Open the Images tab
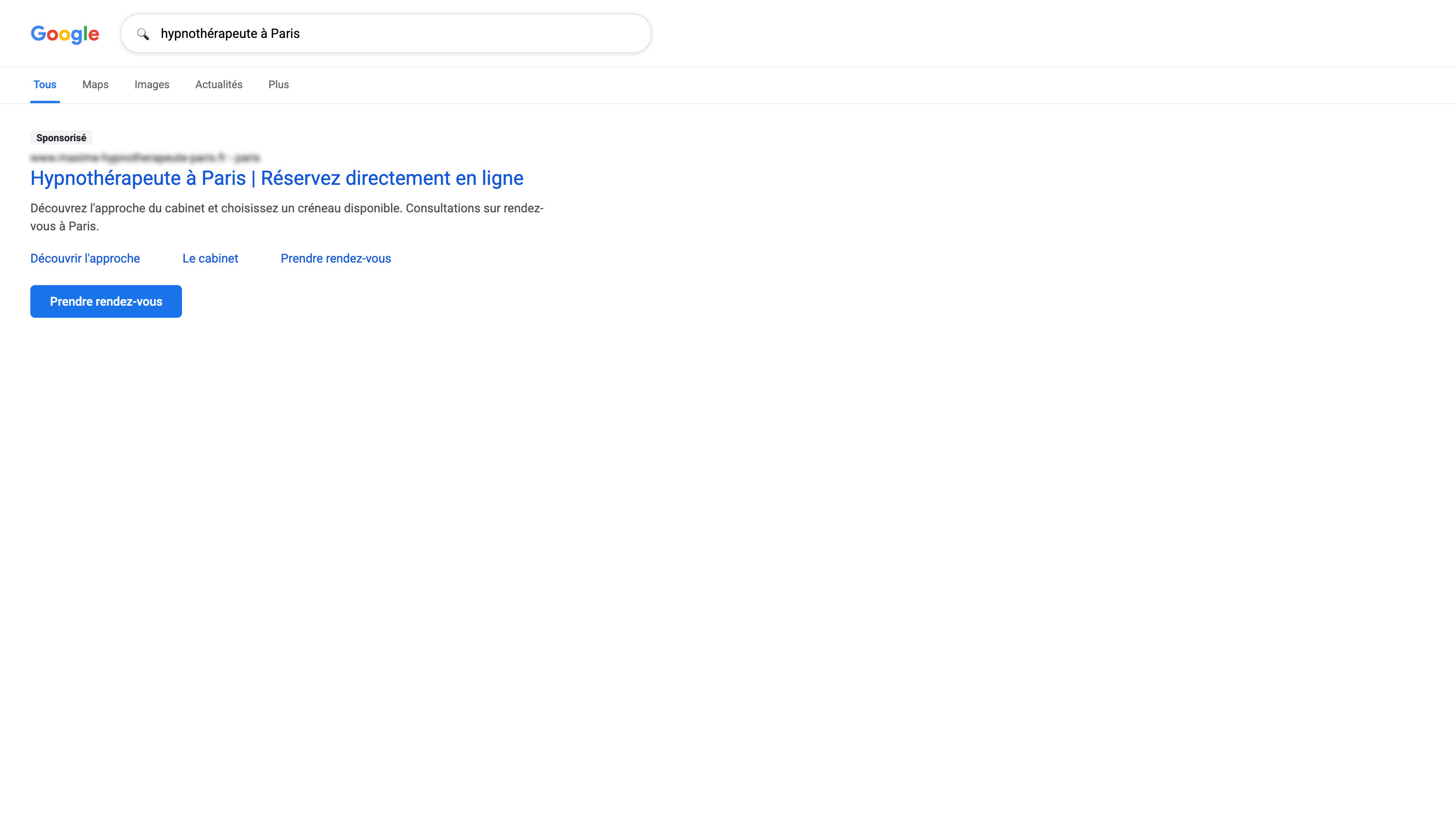Screen dimensions: 1456x819 [152, 84]
